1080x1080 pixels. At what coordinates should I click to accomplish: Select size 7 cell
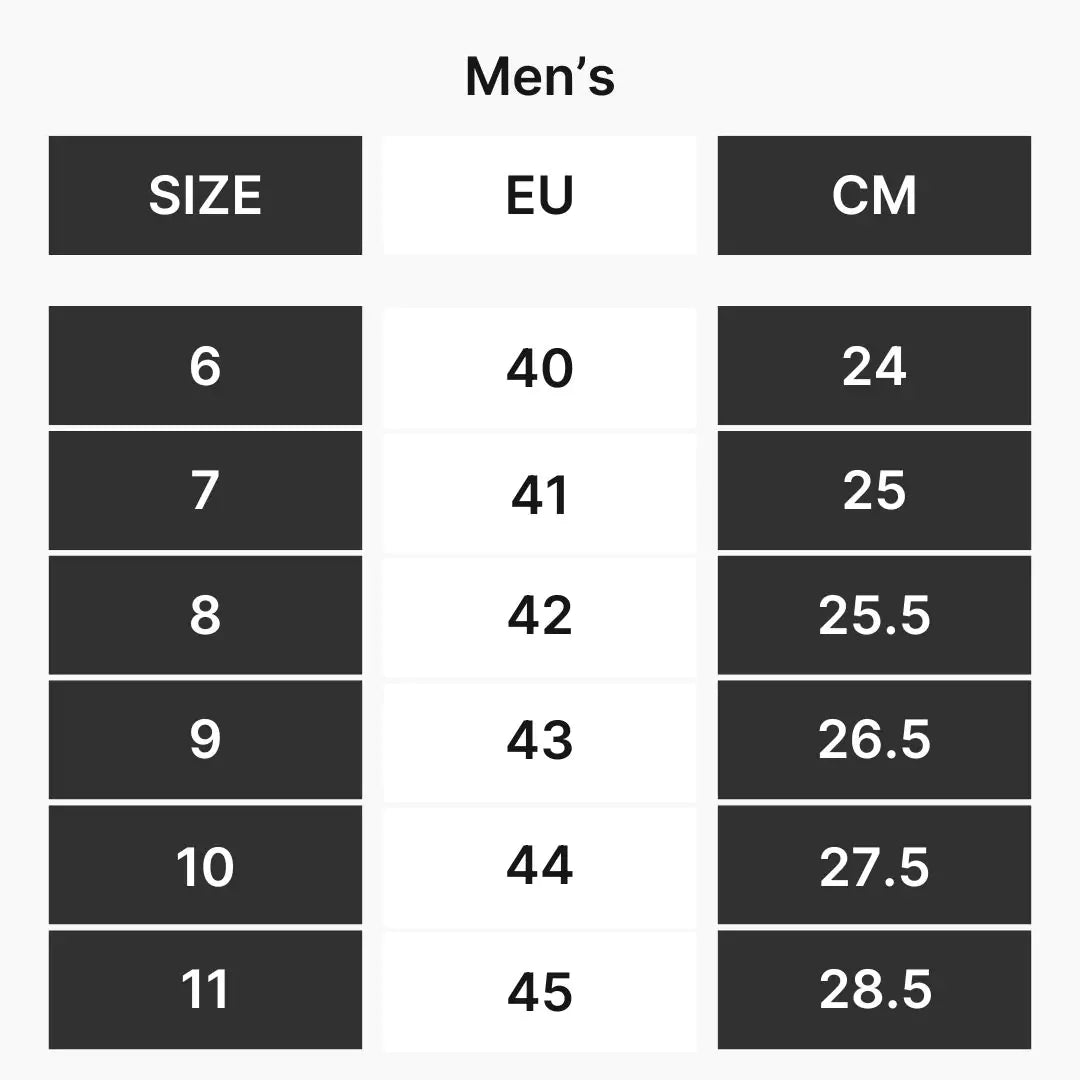205,491
